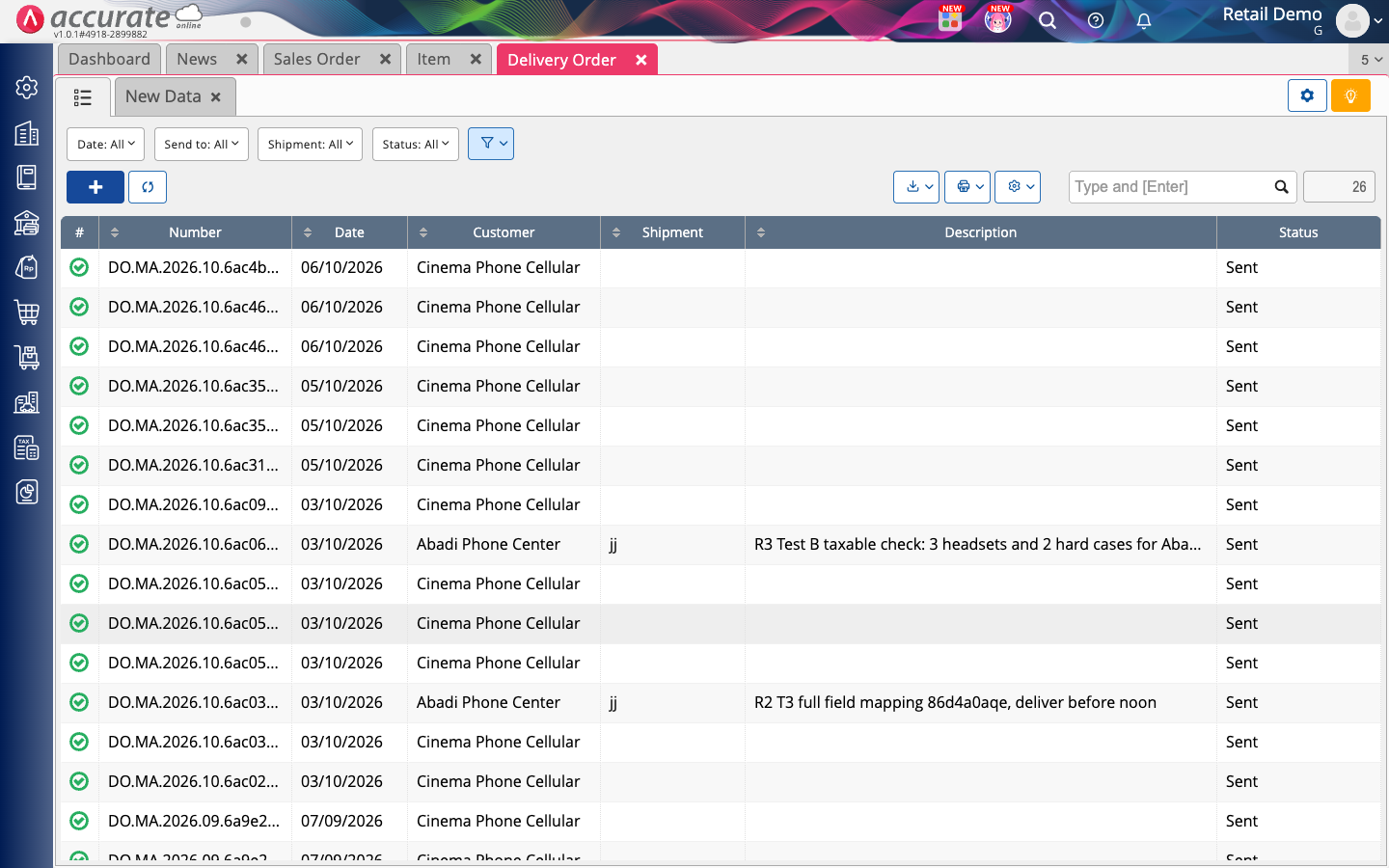Open the Fixed Asset icon in sidebar
This screenshot has width=1389, height=868.
(x=27, y=402)
